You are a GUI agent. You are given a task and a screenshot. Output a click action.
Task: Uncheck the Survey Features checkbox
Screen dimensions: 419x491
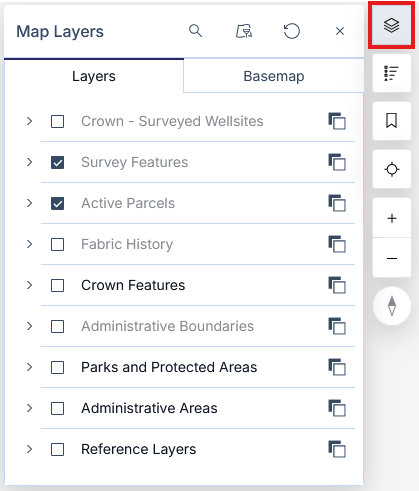(57, 163)
